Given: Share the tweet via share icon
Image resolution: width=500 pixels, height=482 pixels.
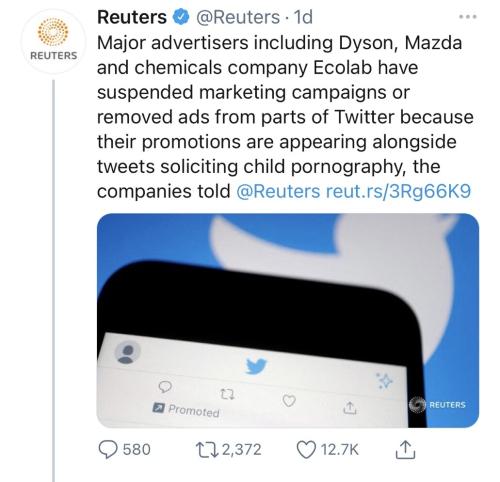Looking at the screenshot, I should pyautogui.click(x=405, y=450).
